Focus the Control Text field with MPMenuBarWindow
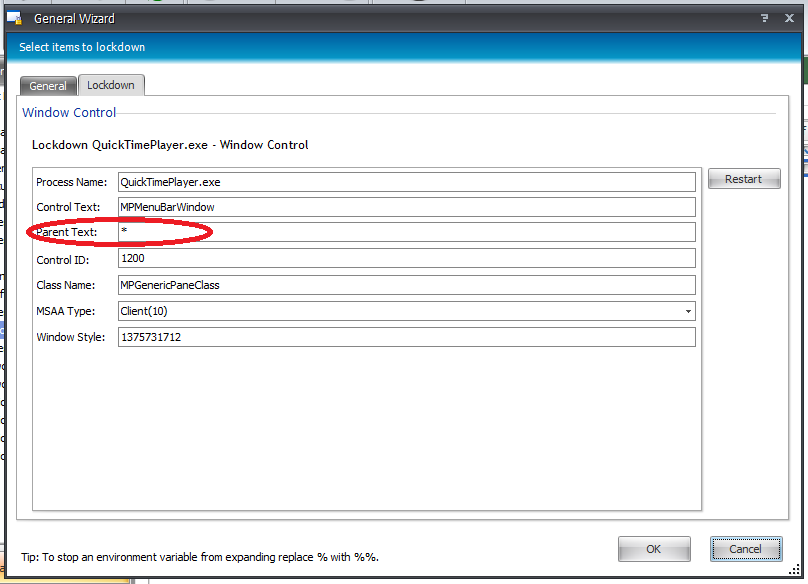This screenshot has width=808, height=584. (405, 207)
